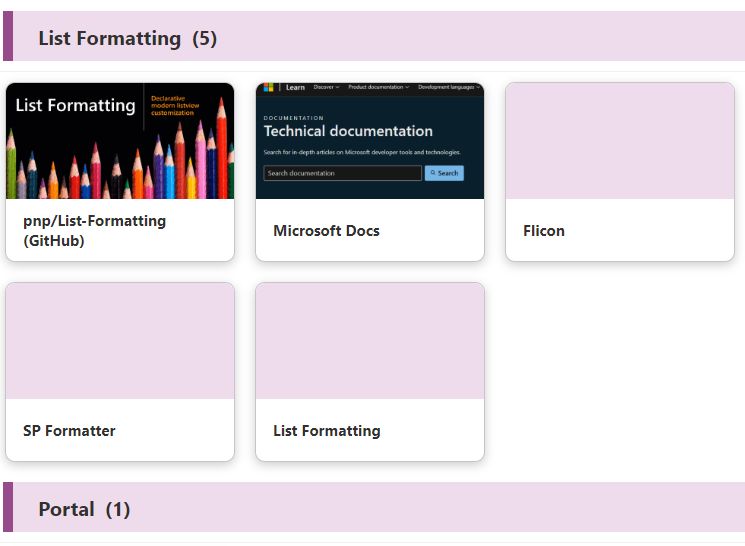This screenshot has width=745, height=546.
Task: Click the Search documentation field in thumbnail
Action: point(343,173)
